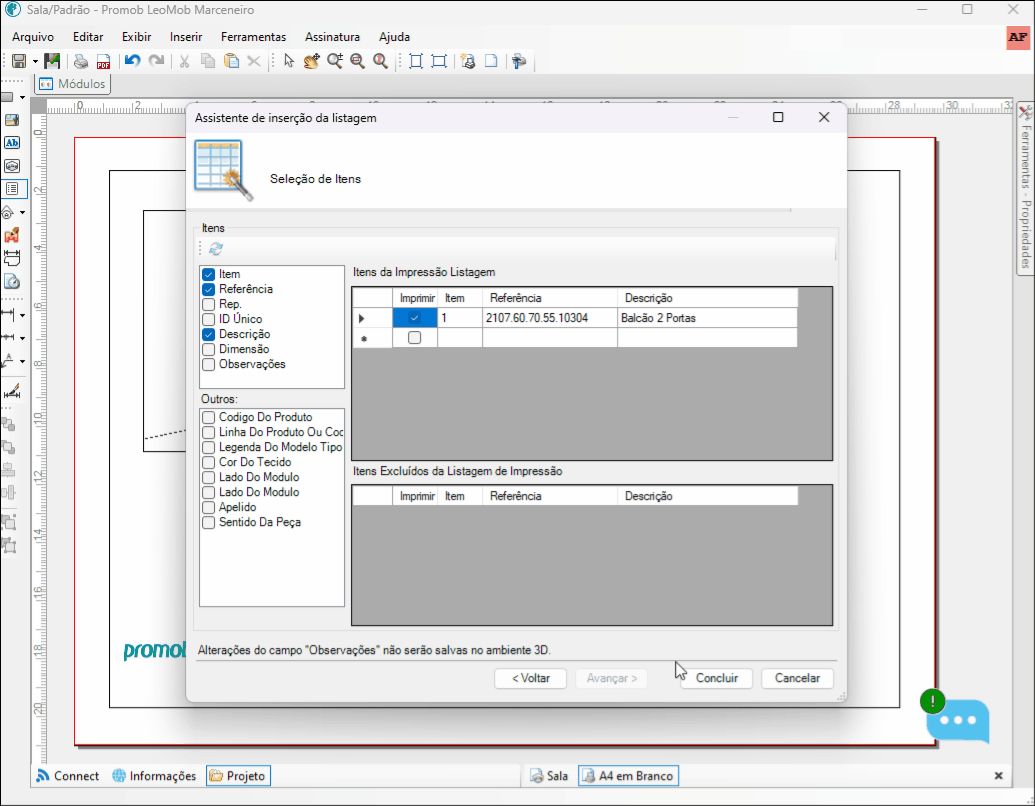The height and width of the screenshot is (806, 1035).
Task: Click the scissors Cut icon
Action: (185, 61)
